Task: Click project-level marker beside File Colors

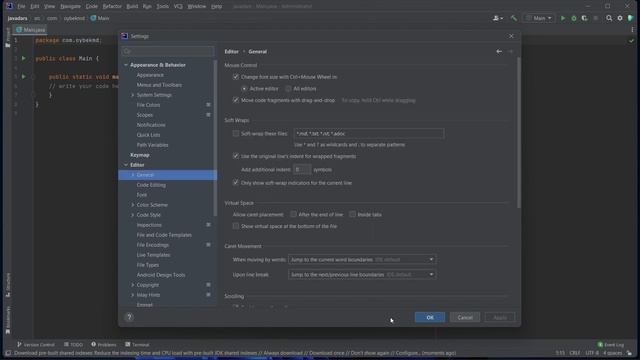Action: click(208, 105)
